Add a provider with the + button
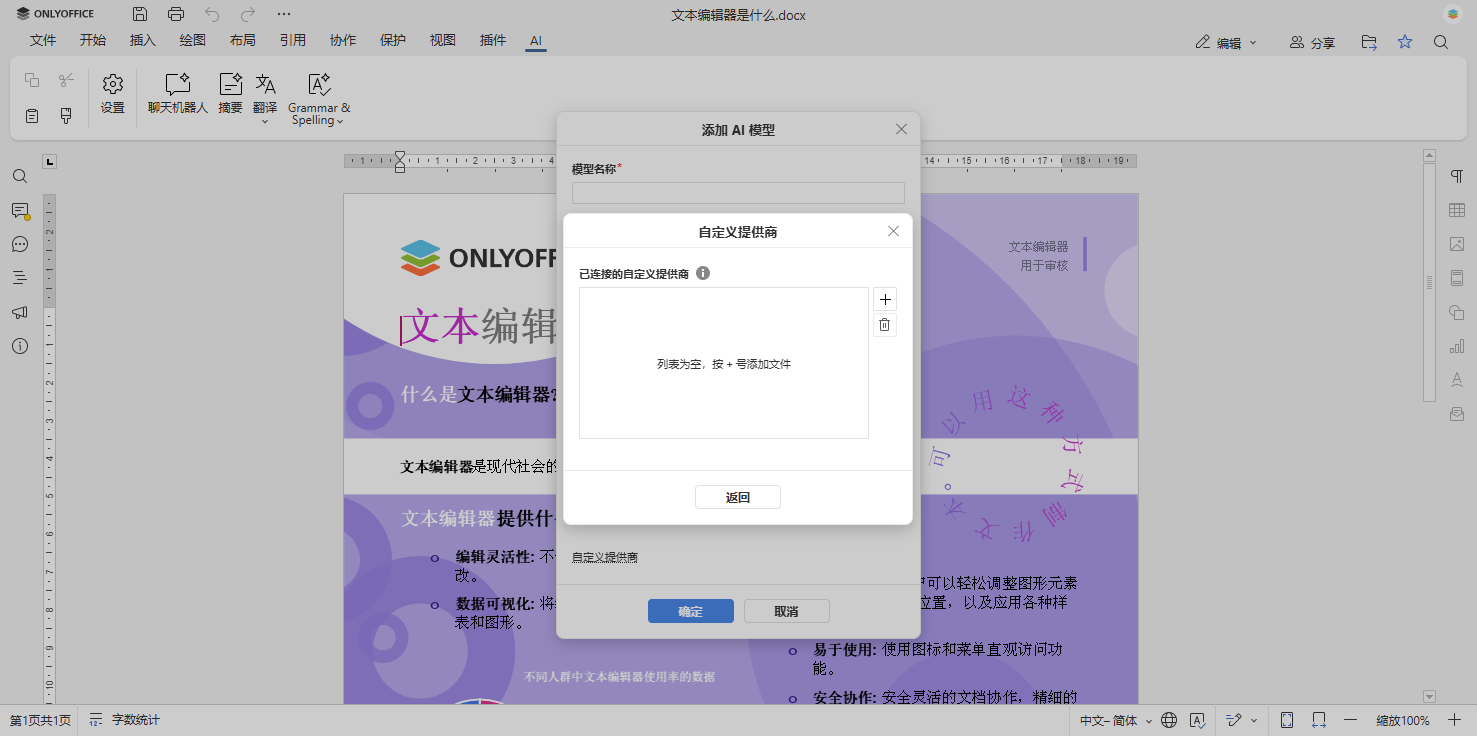 [884, 299]
